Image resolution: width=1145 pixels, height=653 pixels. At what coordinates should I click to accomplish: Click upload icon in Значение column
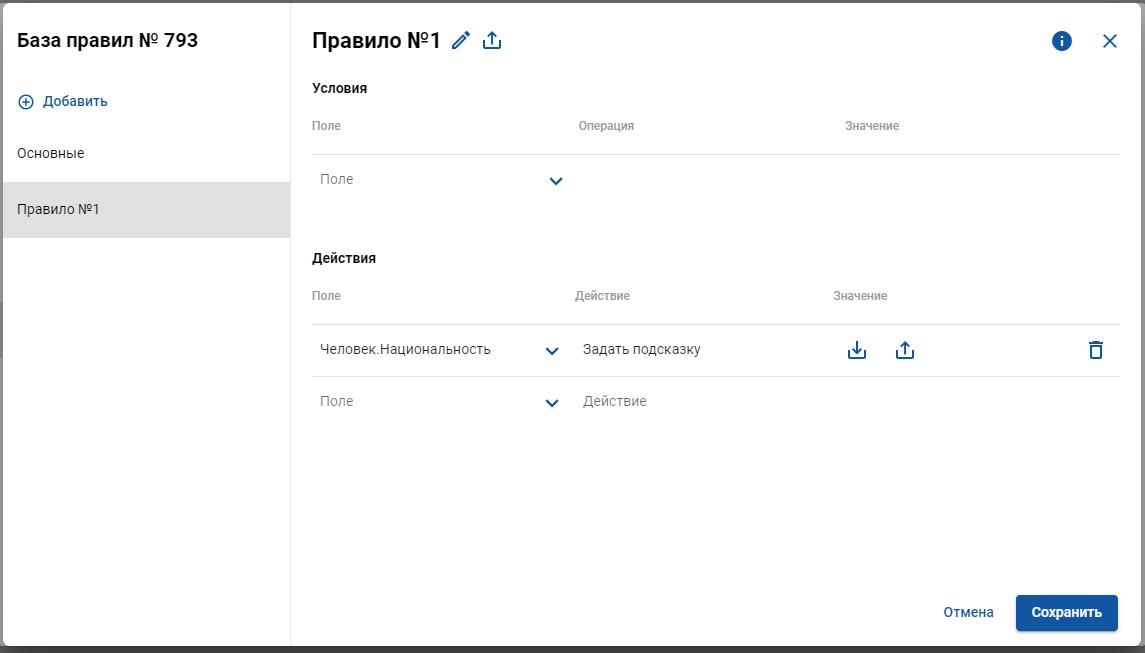click(905, 351)
